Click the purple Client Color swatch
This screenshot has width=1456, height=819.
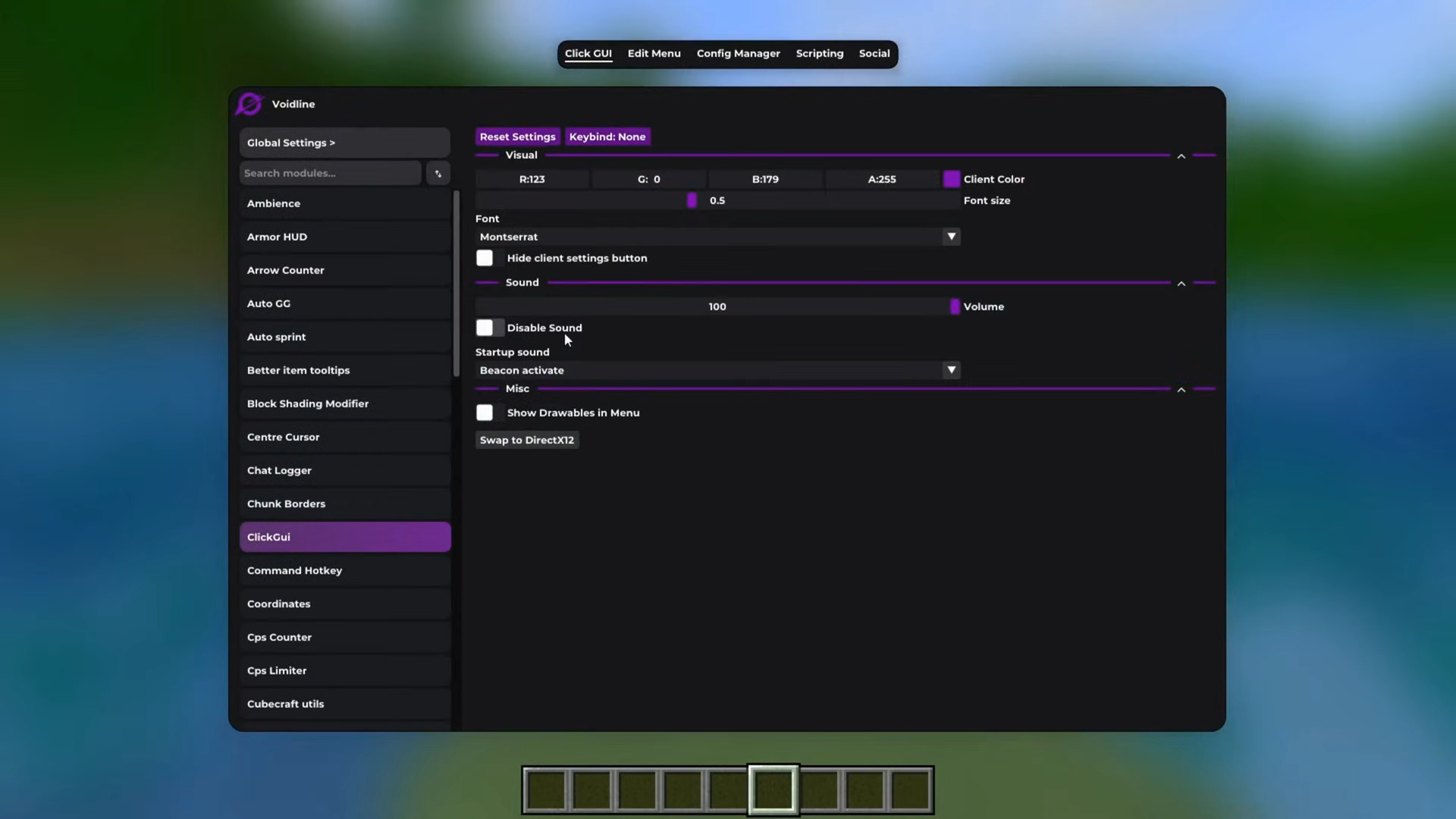(951, 179)
